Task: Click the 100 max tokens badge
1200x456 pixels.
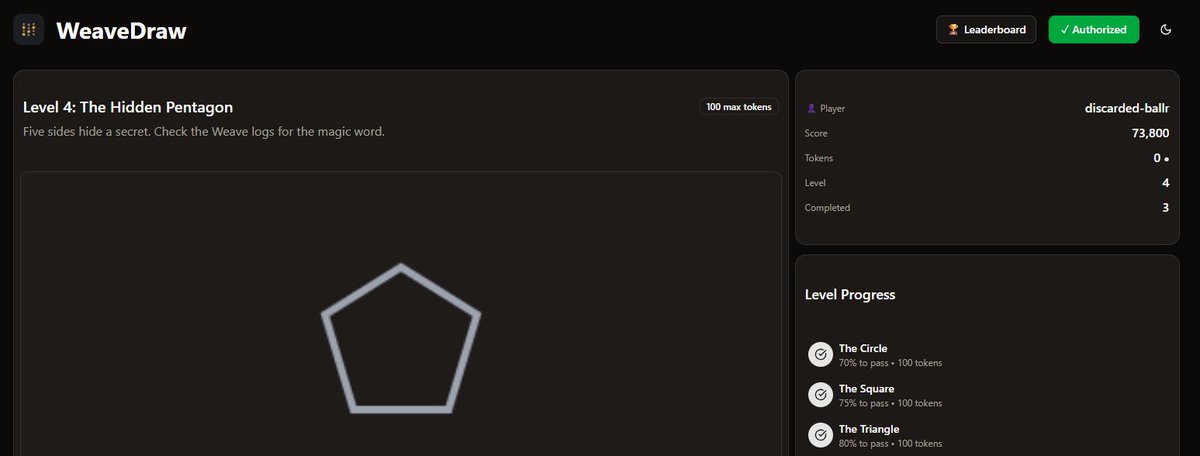Action: (x=739, y=107)
